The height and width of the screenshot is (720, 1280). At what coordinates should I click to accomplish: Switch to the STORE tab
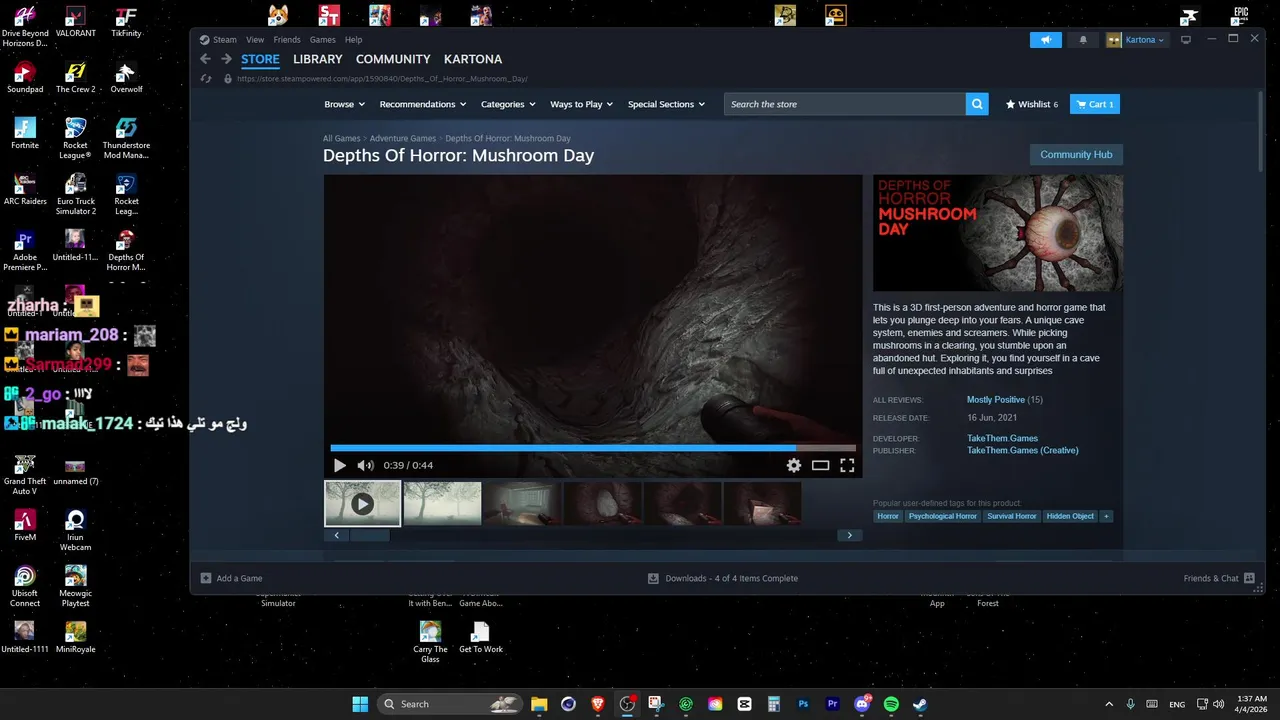pos(260,59)
